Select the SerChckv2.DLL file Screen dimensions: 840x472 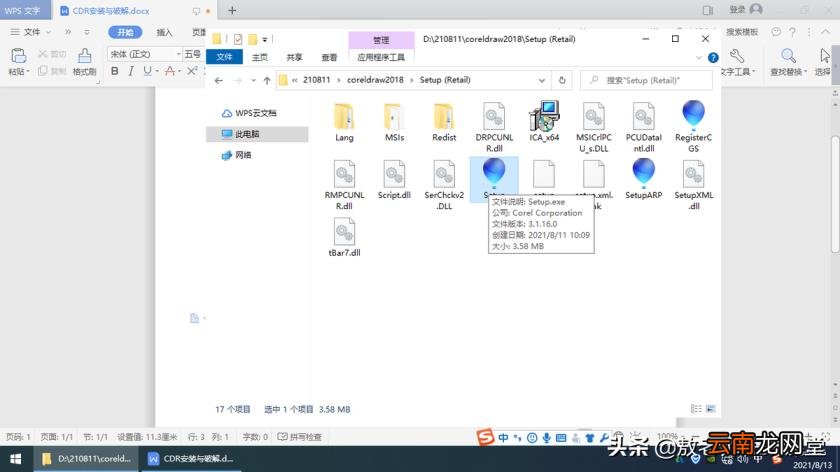coord(444,185)
